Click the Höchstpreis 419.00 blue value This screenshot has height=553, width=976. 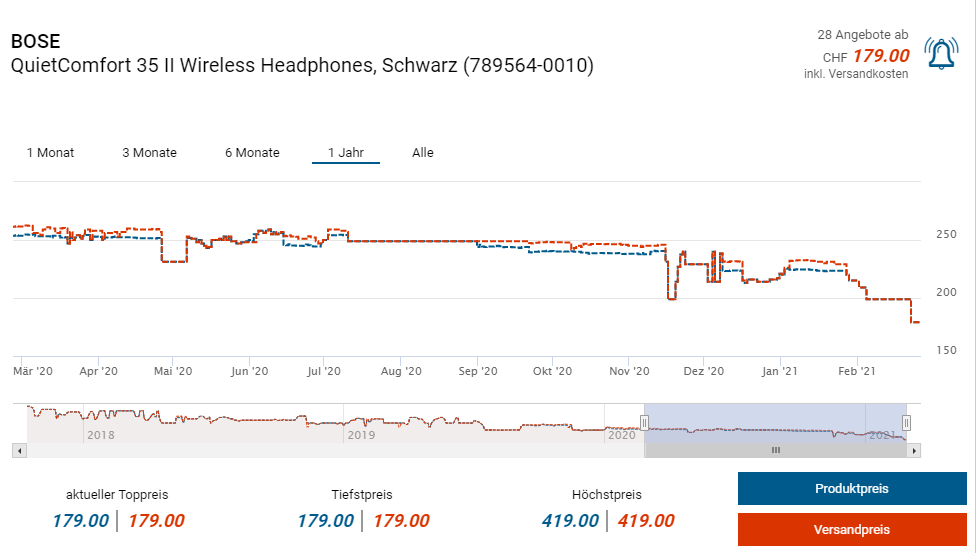570,520
